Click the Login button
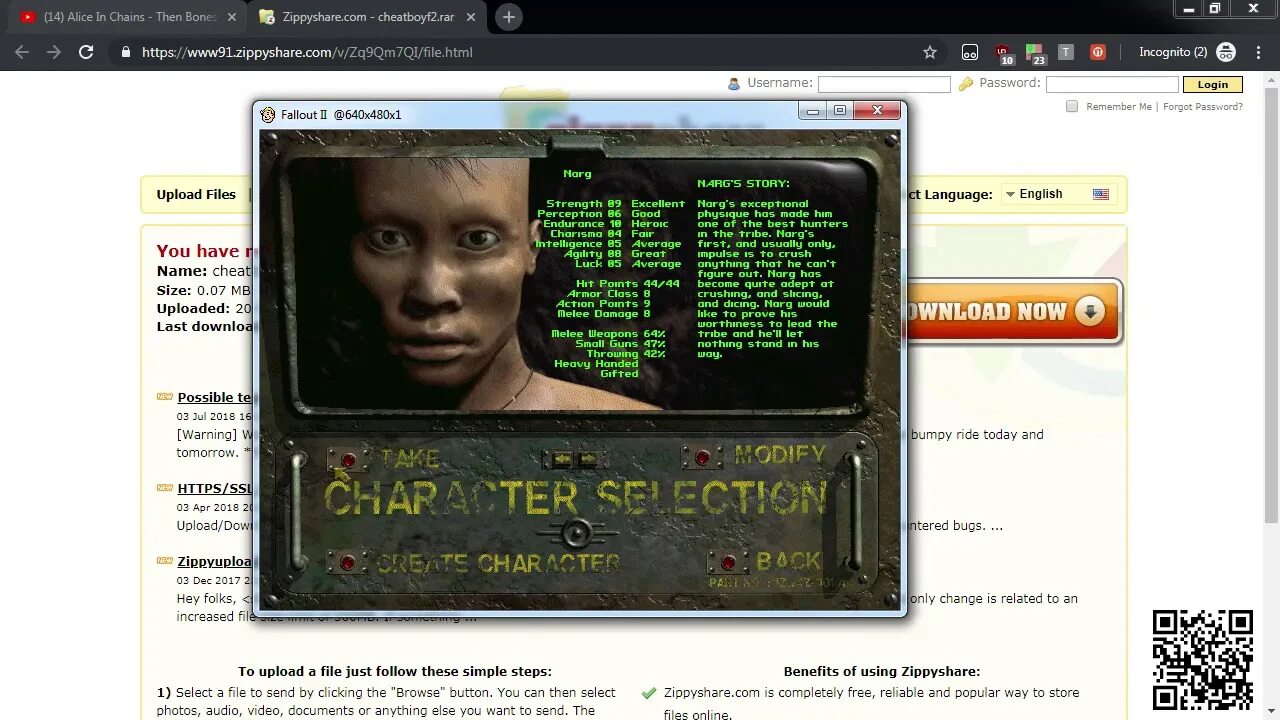This screenshot has height=720, width=1280. [x=1211, y=84]
